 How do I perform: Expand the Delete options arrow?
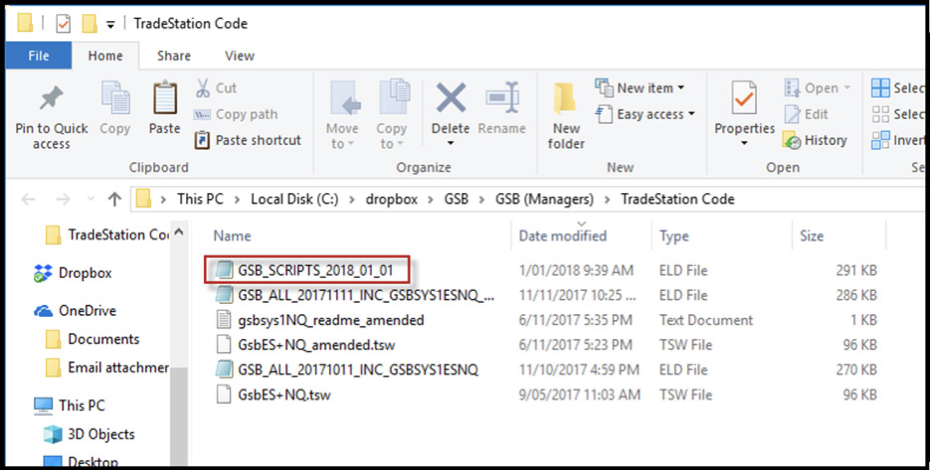(x=451, y=144)
